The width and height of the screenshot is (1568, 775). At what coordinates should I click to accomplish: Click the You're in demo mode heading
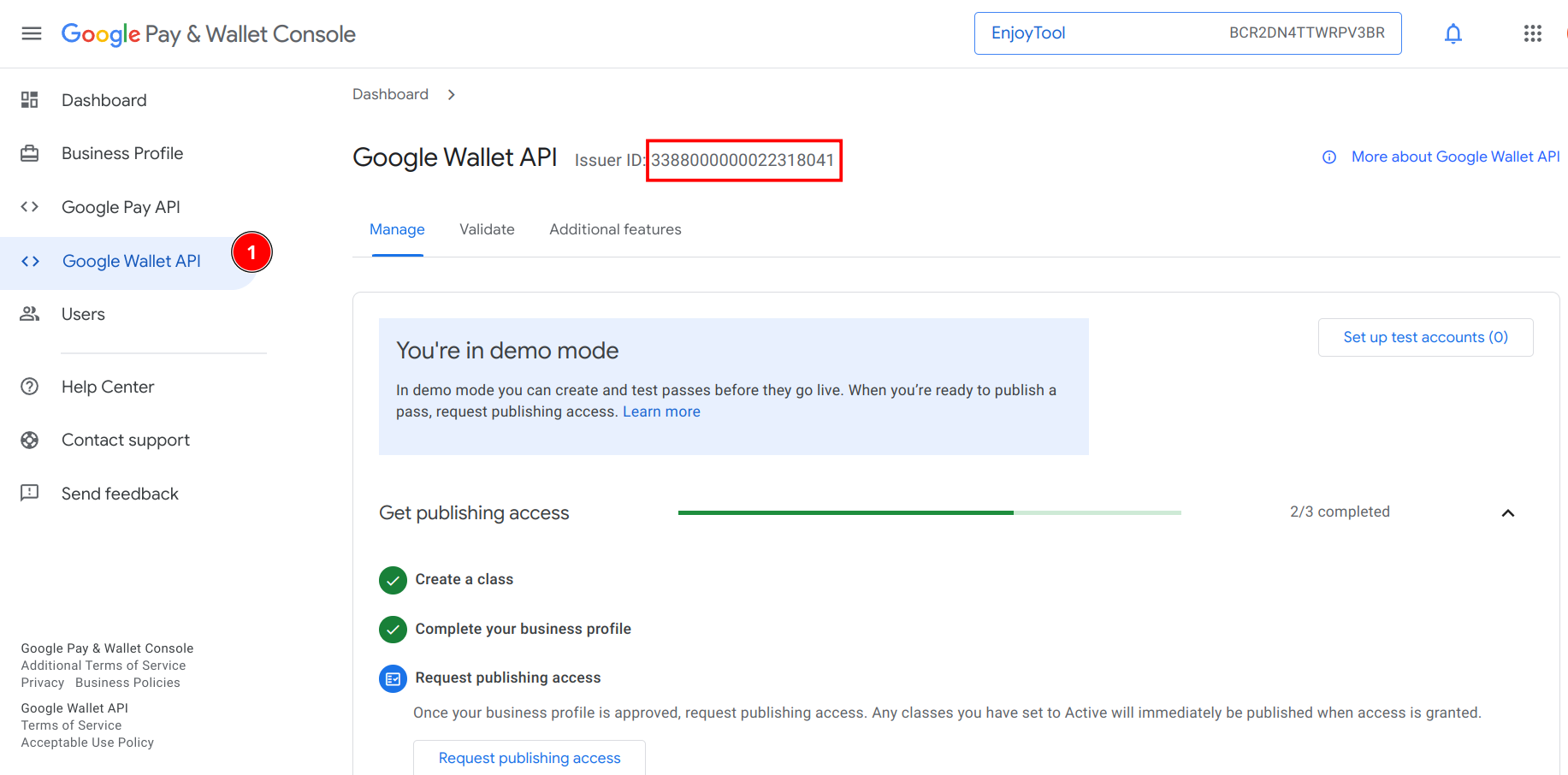(x=507, y=351)
